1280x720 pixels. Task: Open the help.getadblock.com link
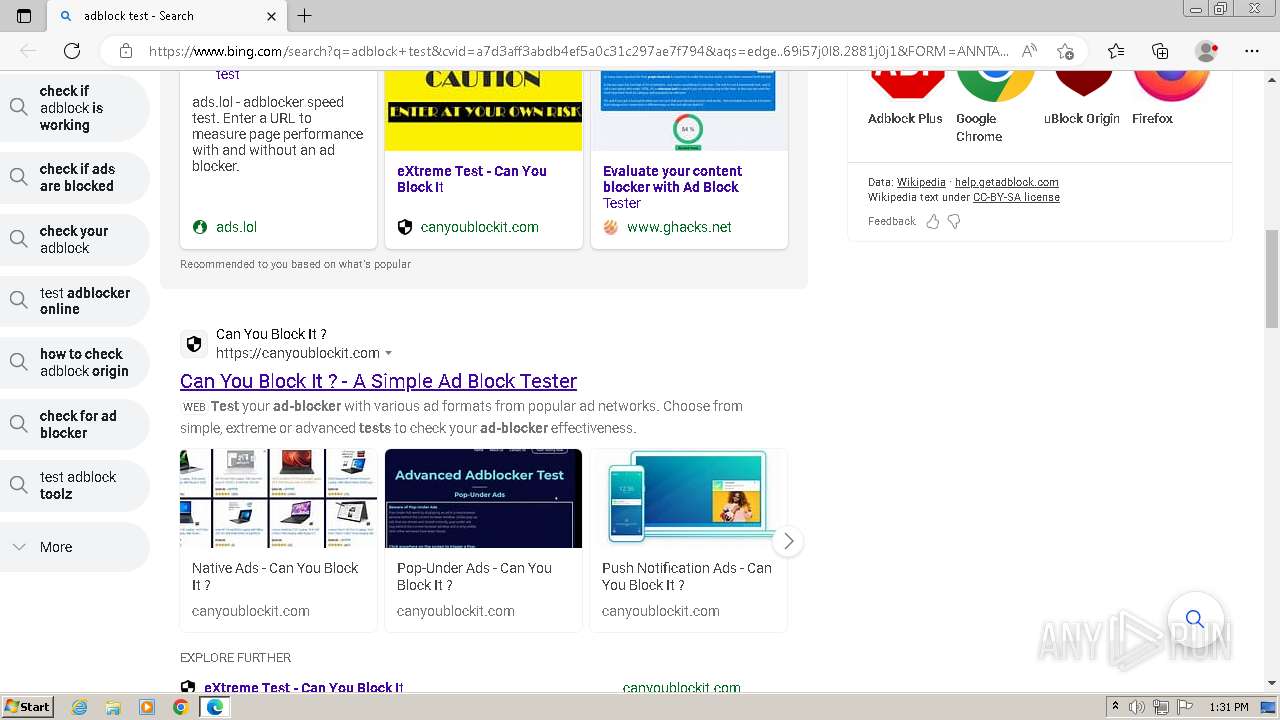pos(1007,182)
